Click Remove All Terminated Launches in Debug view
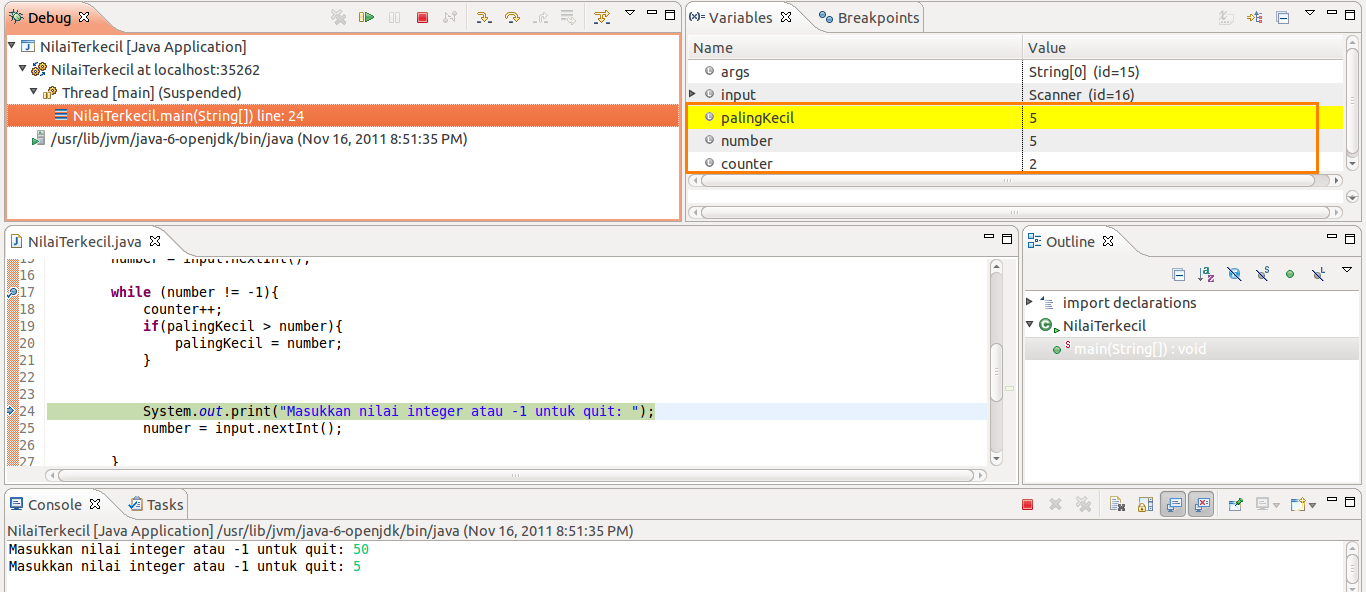Image resolution: width=1366 pixels, height=592 pixels. [x=339, y=17]
